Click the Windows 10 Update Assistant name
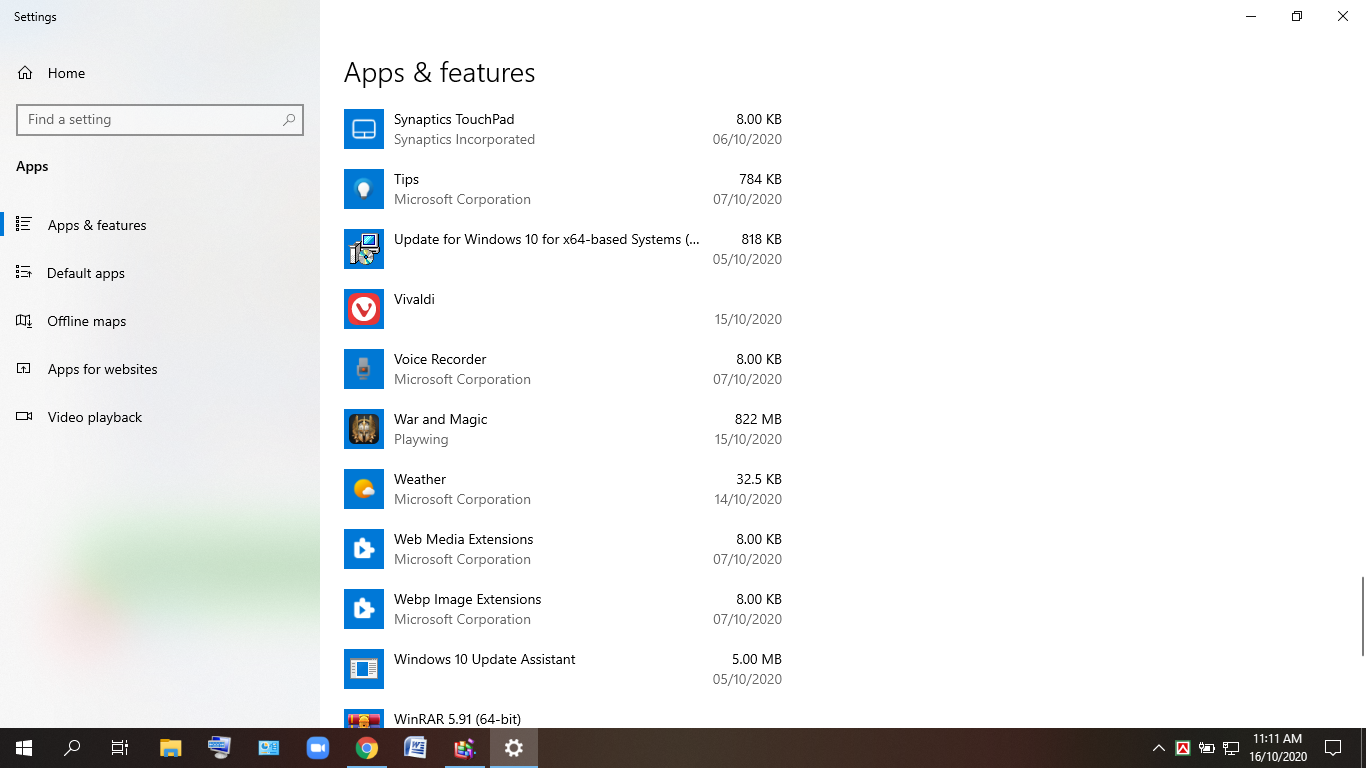The width and height of the screenshot is (1366, 768). pyautogui.click(x=485, y=659)
